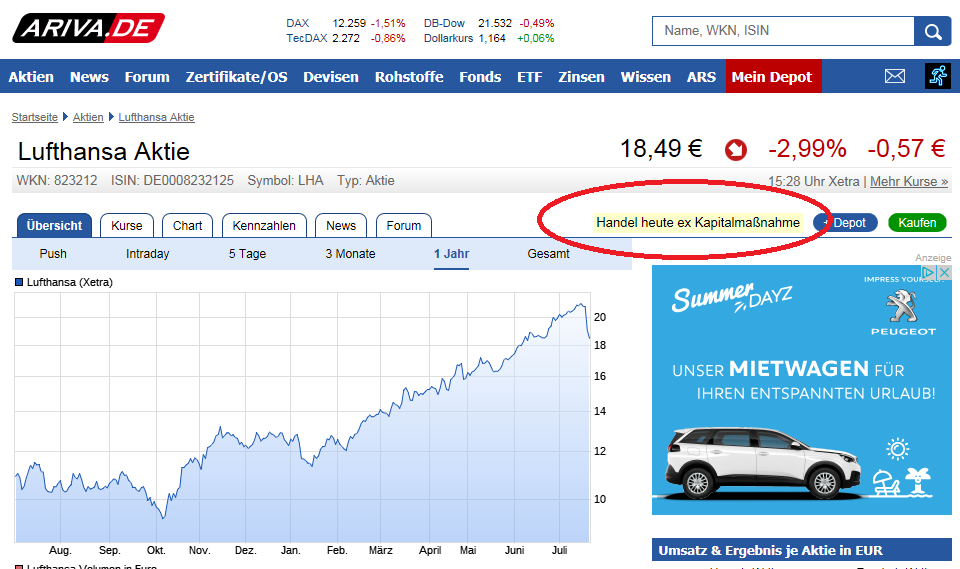Click the Umsatz & Ergebnis je Aktie header
Screen dimensions: 960x569
[x=801, y=550]
